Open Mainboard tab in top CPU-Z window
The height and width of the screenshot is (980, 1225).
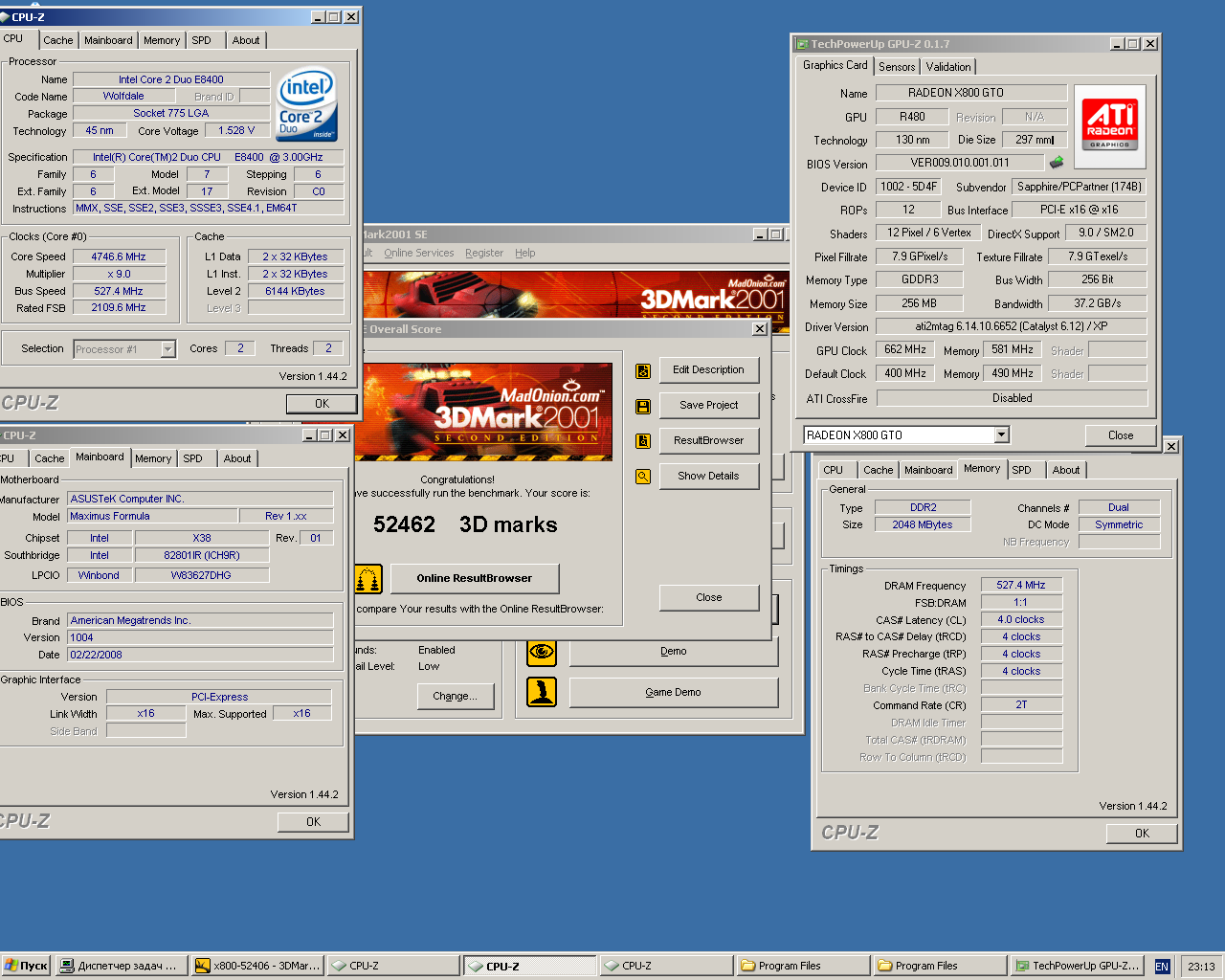coord(108,40)
